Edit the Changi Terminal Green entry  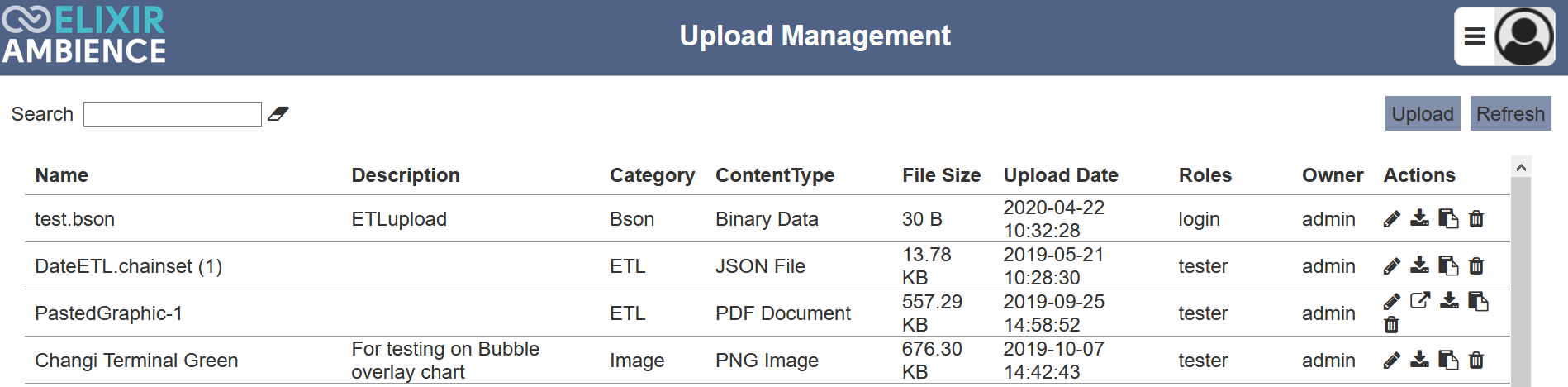(x=1391, y=361)
